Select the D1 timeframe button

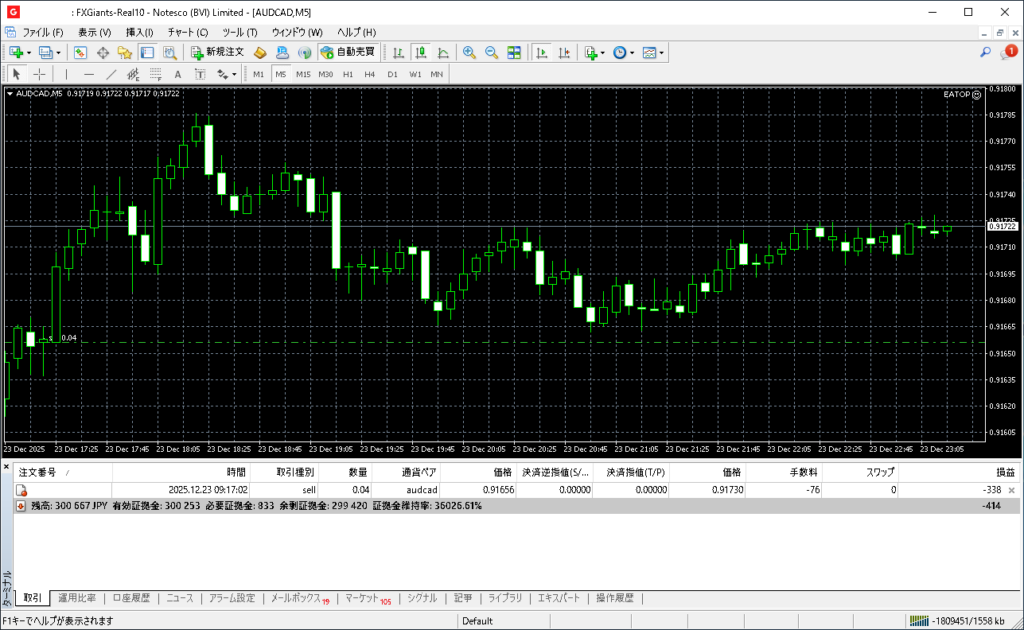[x=392, y=74]
